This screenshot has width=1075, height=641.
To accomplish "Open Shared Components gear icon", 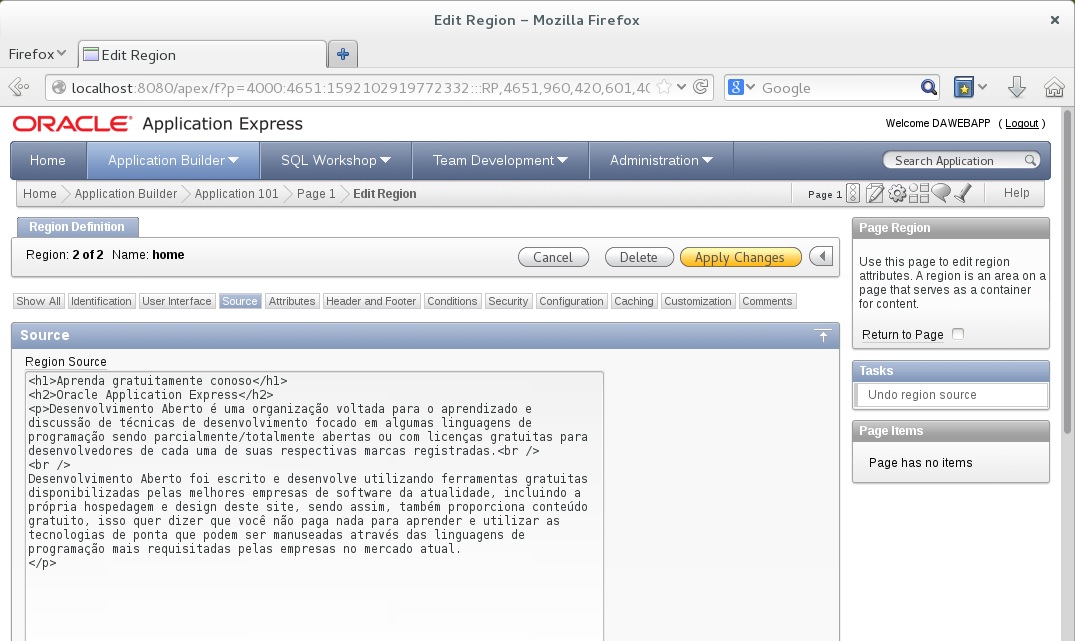I will click(897, 194).
